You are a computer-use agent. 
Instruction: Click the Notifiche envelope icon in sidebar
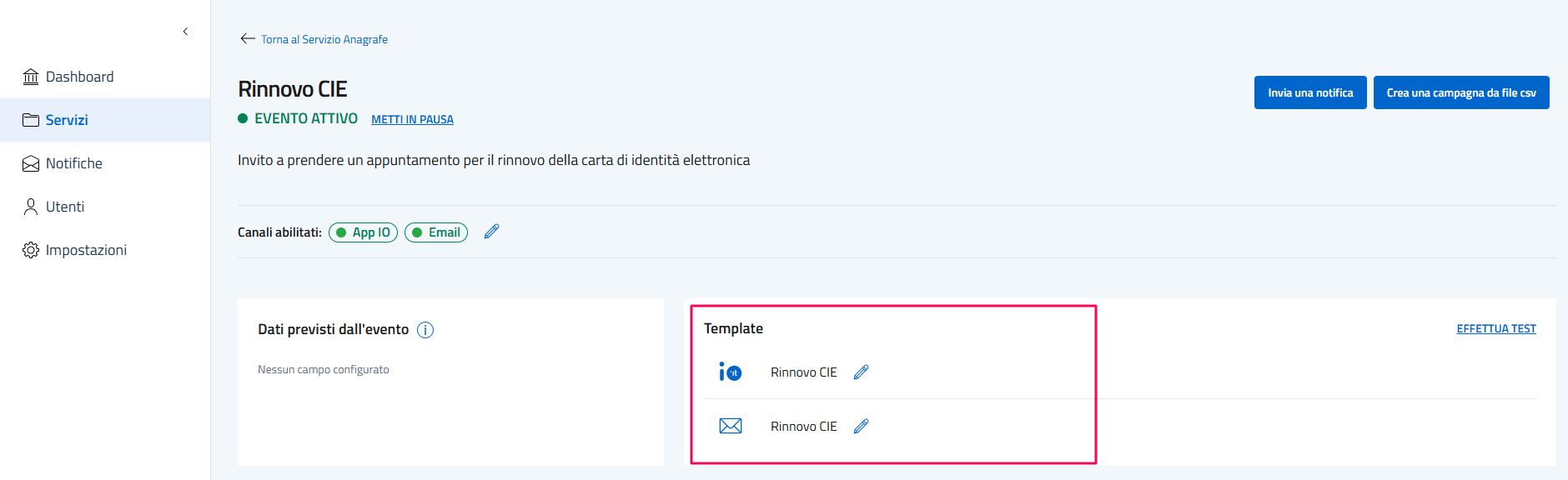(31, 163)
